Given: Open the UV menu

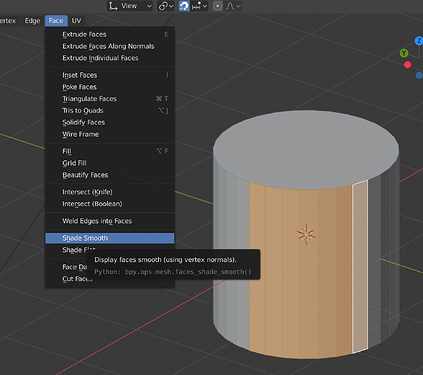Looking at the screenshot, I should (76, 21).
